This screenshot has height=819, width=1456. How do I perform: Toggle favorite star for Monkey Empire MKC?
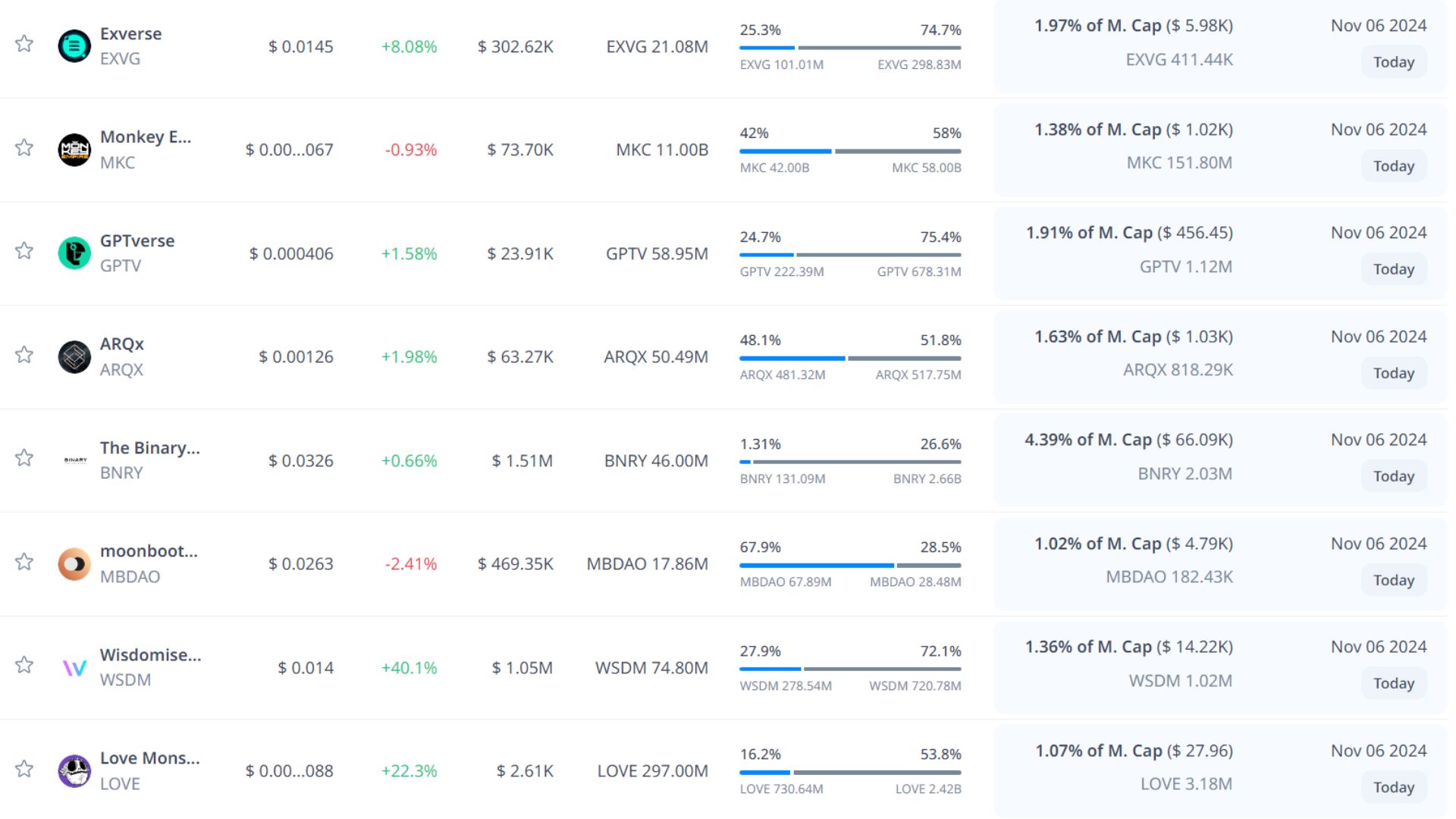click(x=24, y=148)
